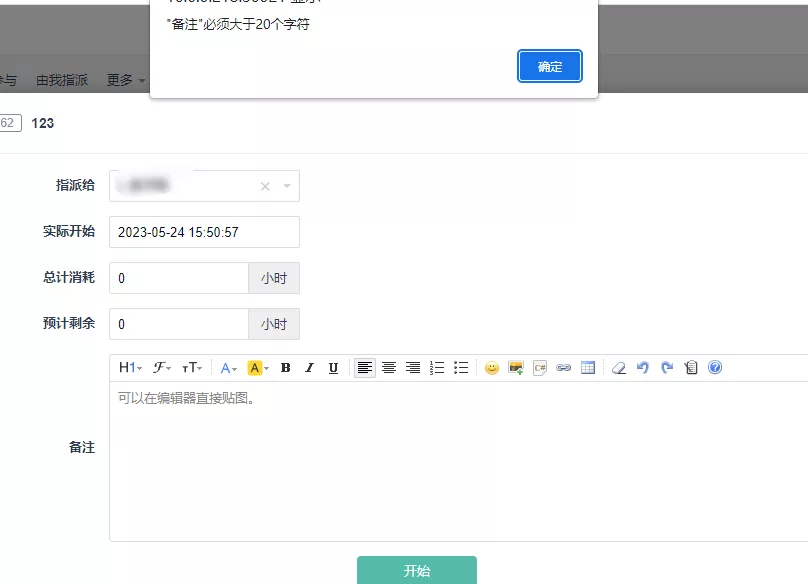
Task: Expand the 指派给 dropdown arrow
Action: [x=287, y=186]
